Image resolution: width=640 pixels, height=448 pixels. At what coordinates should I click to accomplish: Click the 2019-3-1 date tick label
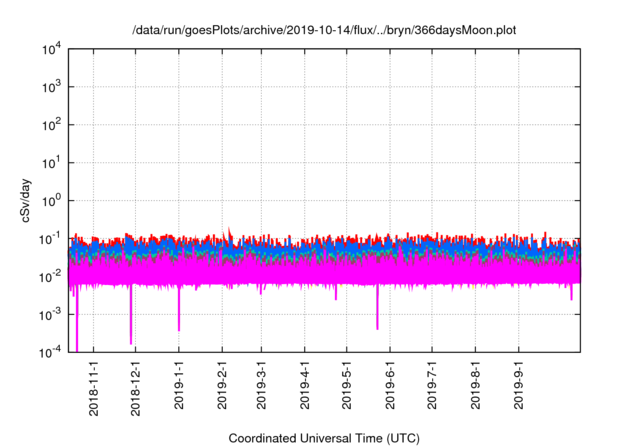261,389
